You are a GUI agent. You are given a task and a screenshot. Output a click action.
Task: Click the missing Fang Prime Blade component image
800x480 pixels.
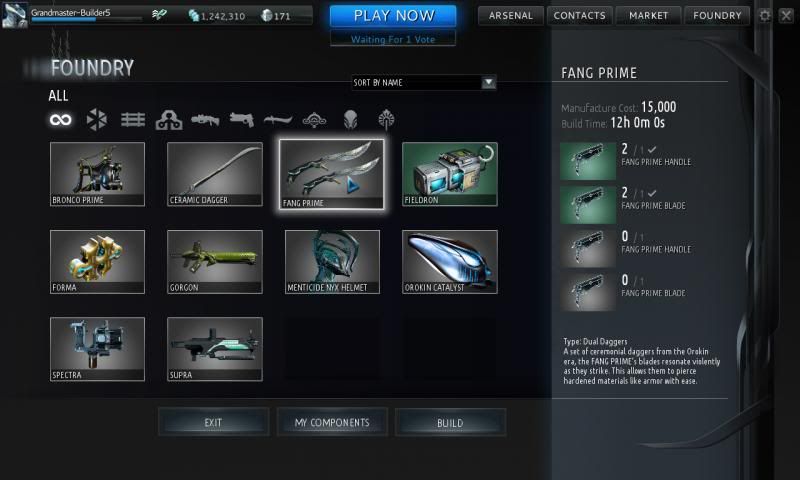[x=588, y=292]
